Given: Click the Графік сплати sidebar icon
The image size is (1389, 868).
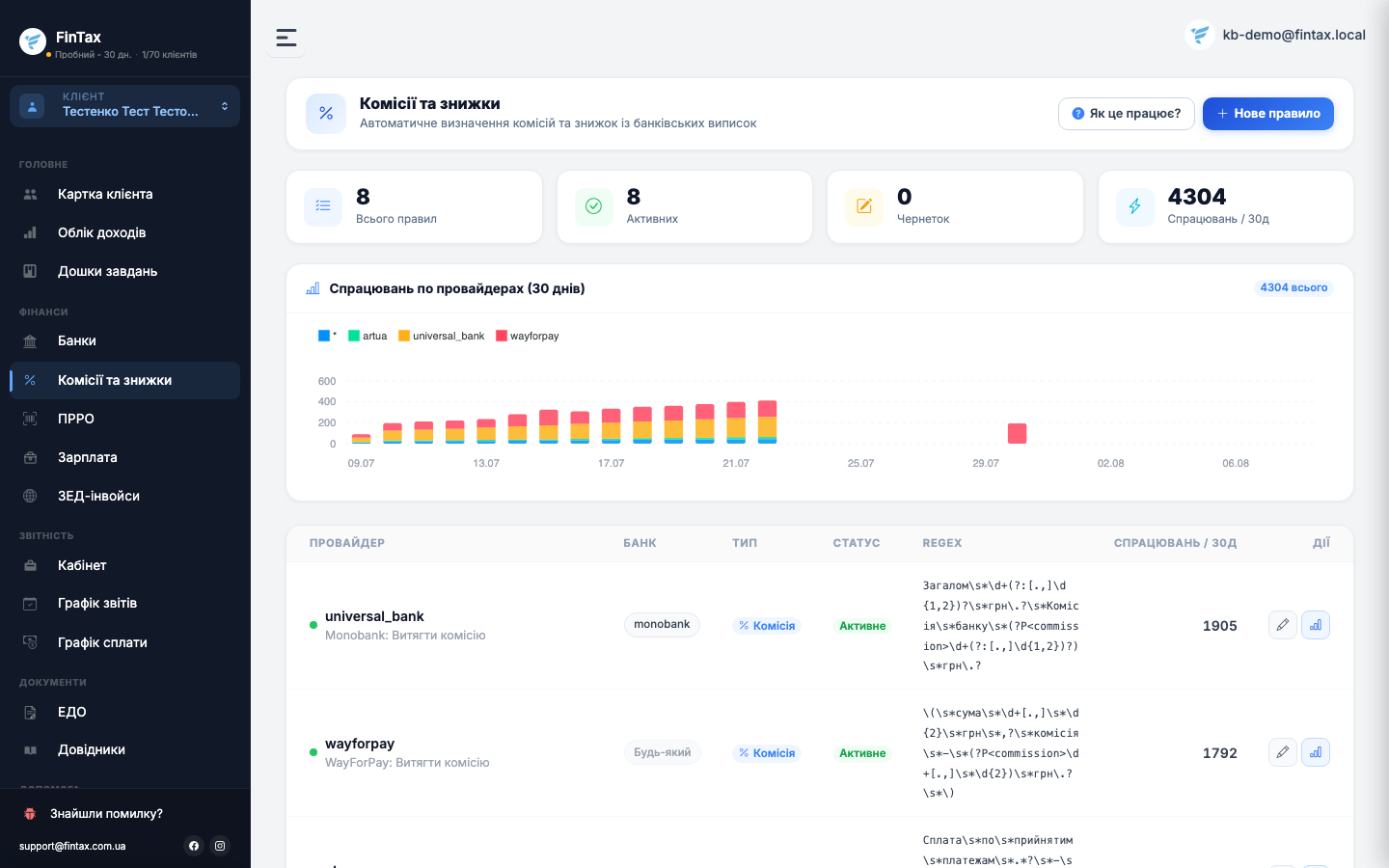Looking at the screenshot, I should tap(30, 642).
